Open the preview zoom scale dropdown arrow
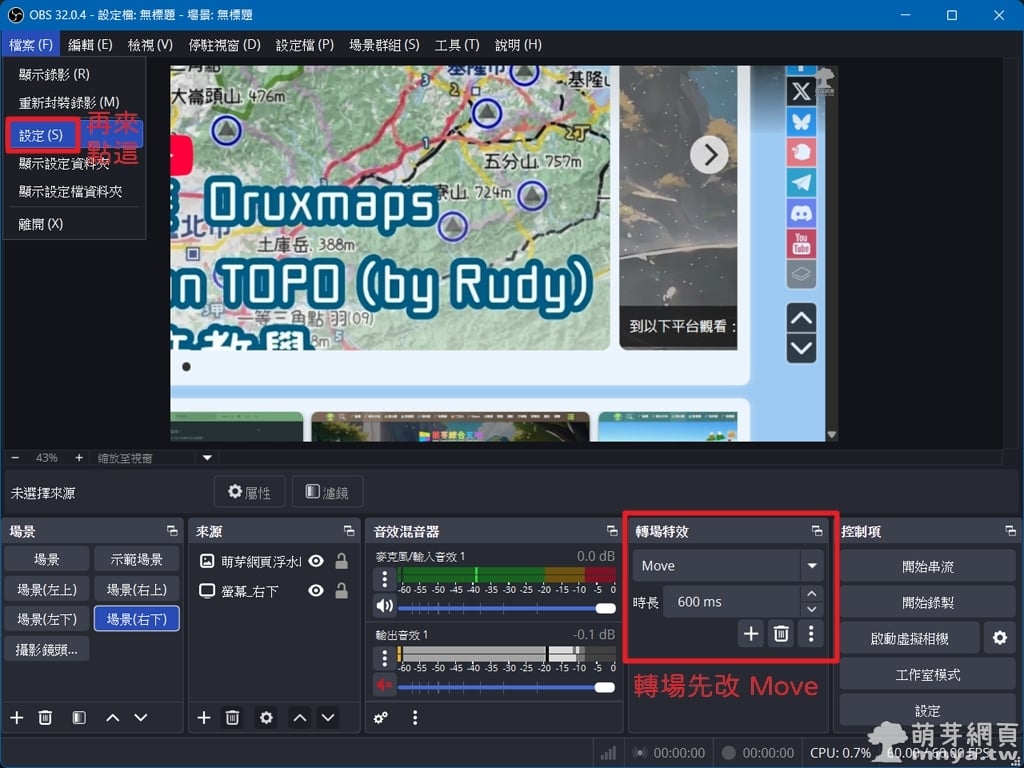 208,457
